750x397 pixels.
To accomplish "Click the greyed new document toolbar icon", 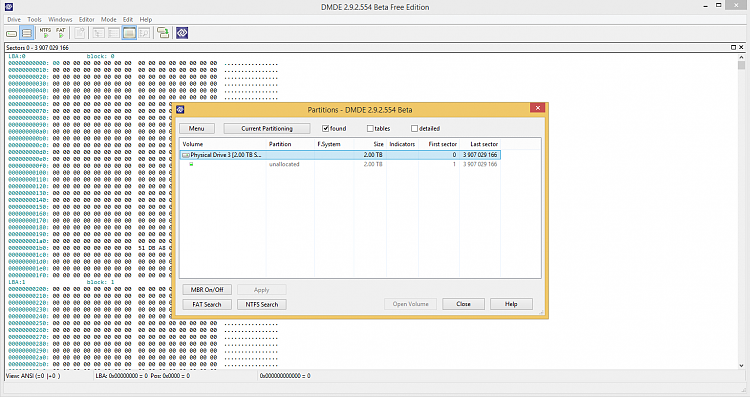I will tap(80, 33).
